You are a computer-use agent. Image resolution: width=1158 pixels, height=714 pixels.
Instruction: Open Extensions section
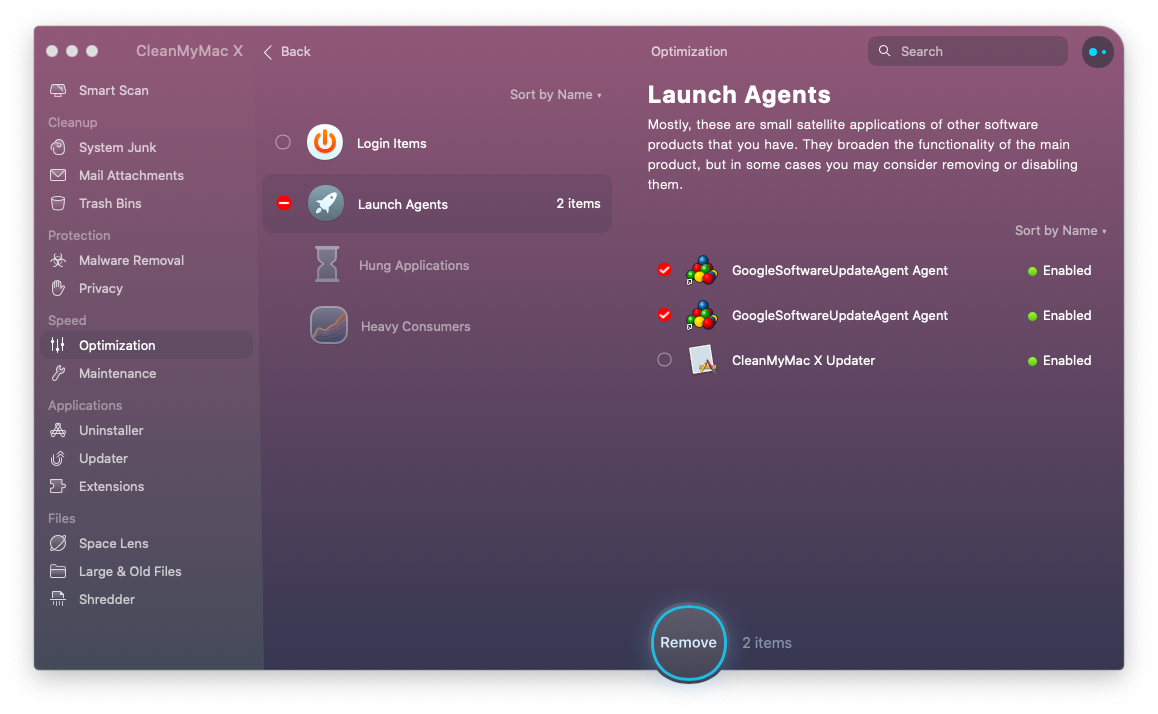[112, 486]
